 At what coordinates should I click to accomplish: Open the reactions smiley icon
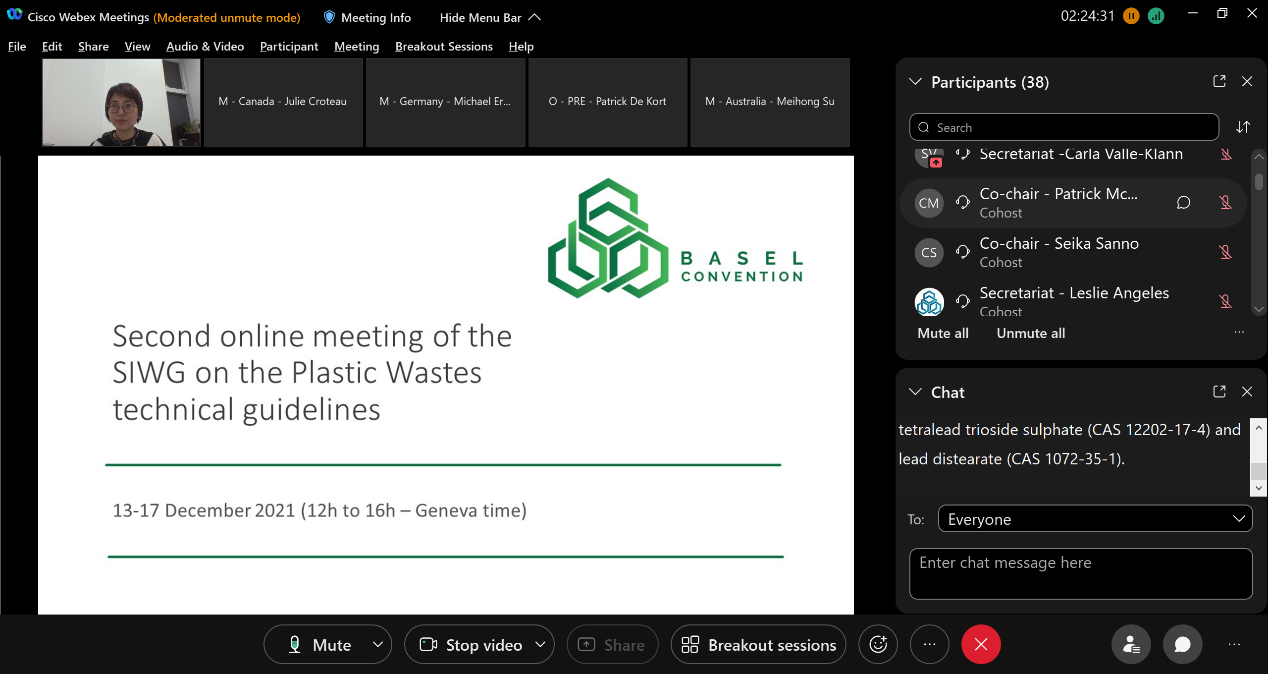(x=878, y=645)
